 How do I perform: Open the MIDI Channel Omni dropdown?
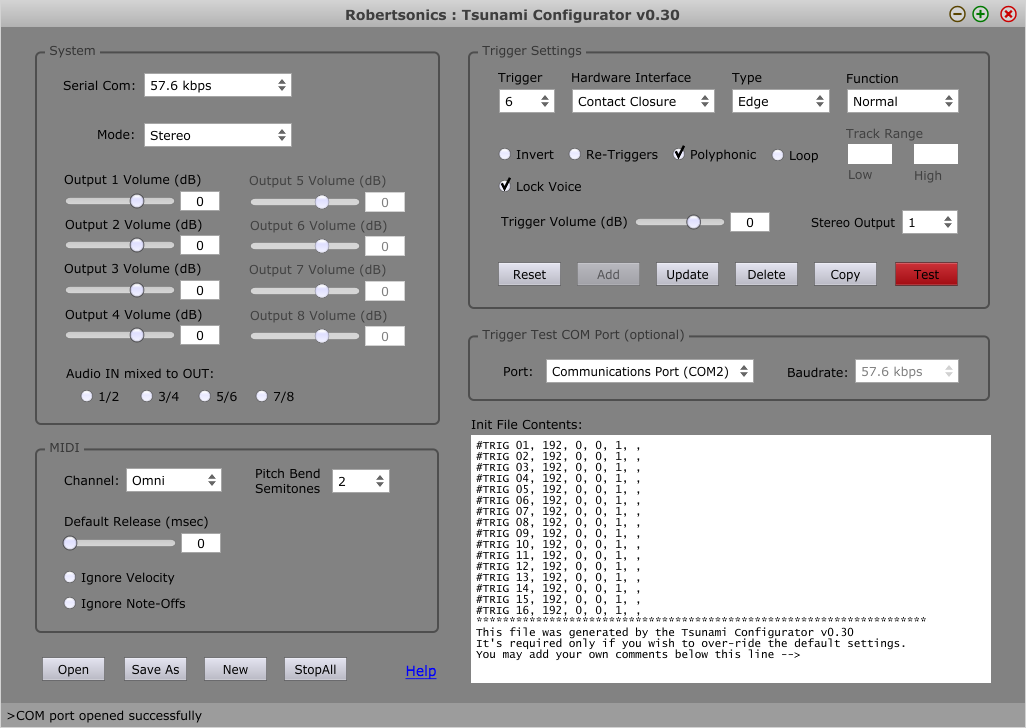(173, 481)
